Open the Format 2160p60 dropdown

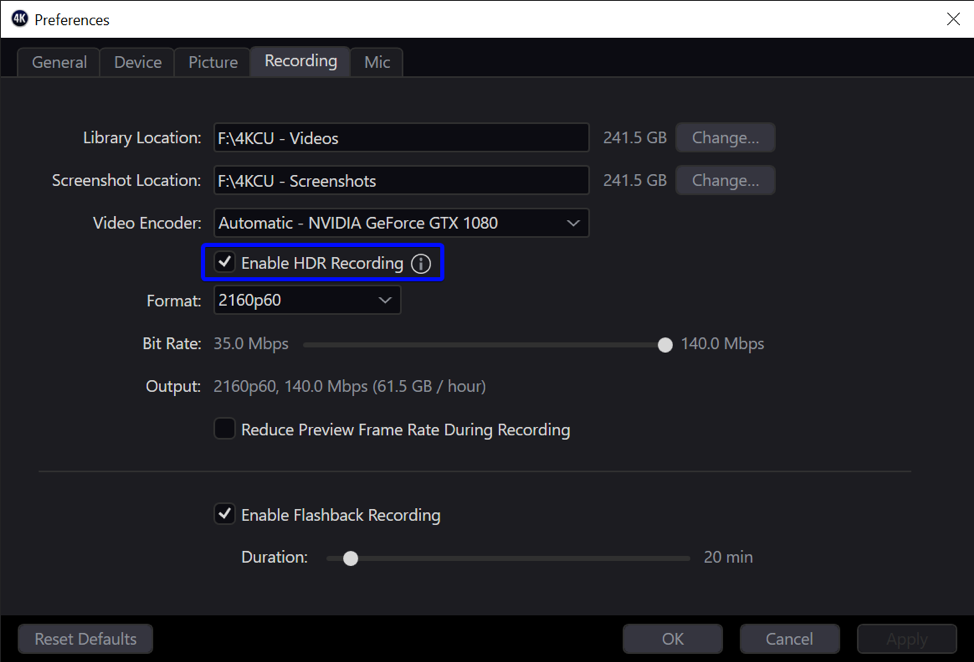307,300
